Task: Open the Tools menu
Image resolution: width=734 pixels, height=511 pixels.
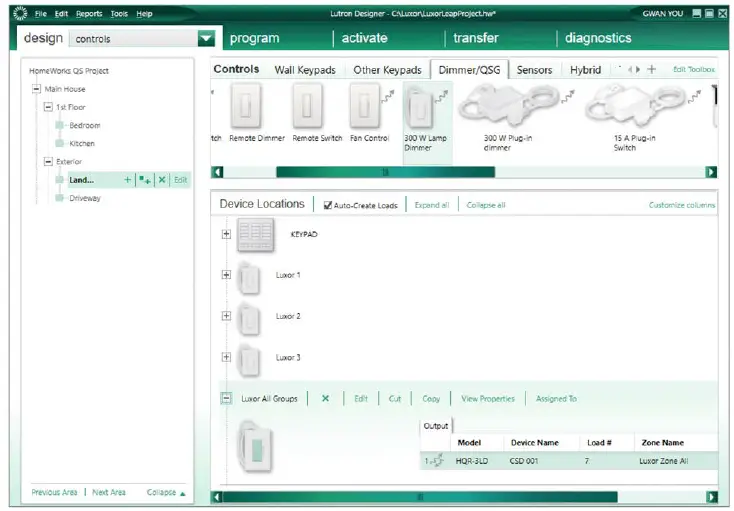Action: click(x=119, y=14)
